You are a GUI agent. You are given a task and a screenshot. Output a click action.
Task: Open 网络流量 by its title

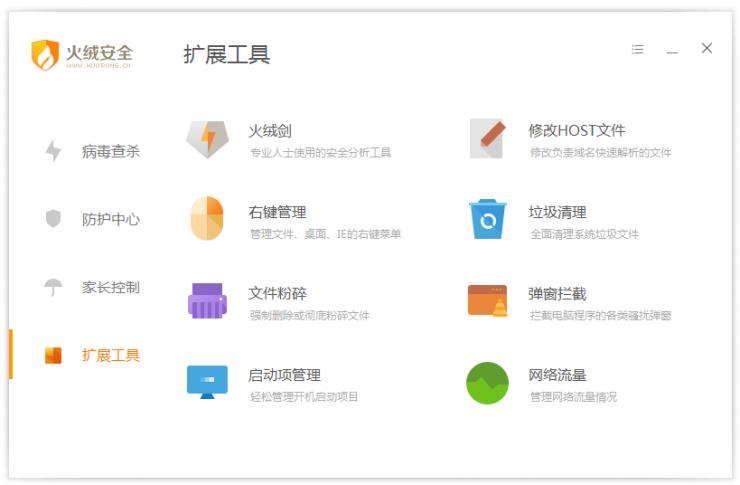pyautogui.click(x=557, y=375)
